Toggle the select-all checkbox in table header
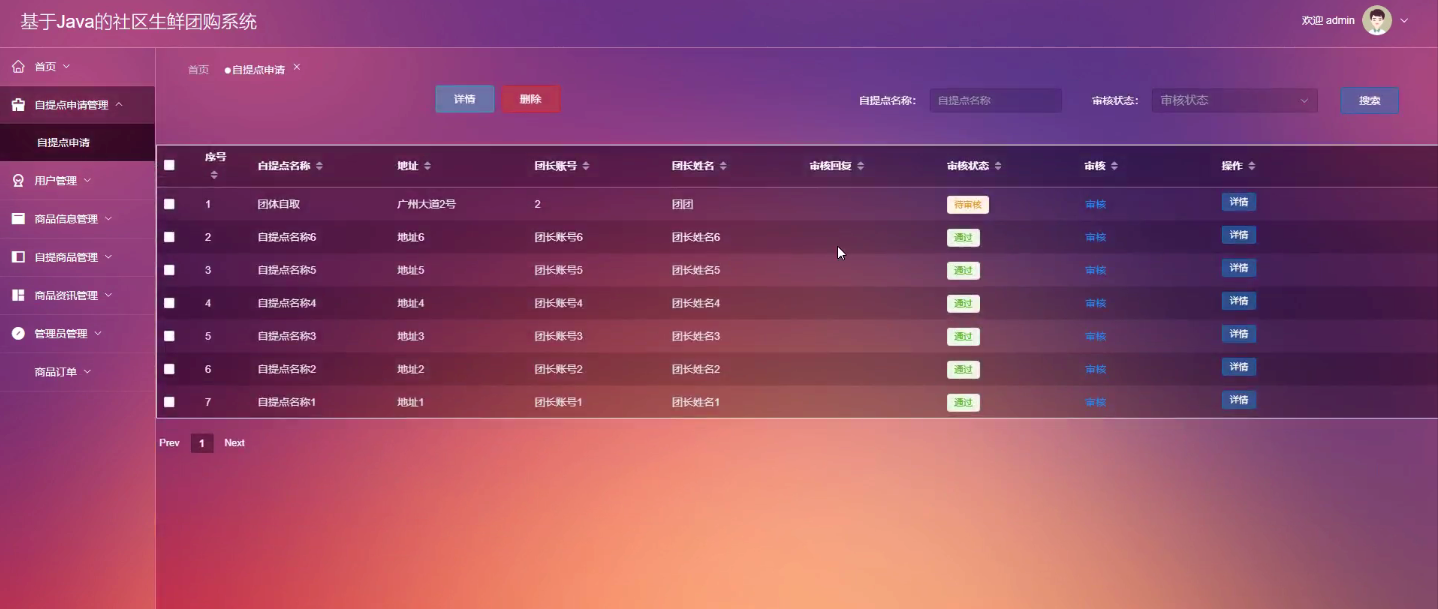Screen dimensions: 1438x609 pyautogui.click(x=169, y=165)
